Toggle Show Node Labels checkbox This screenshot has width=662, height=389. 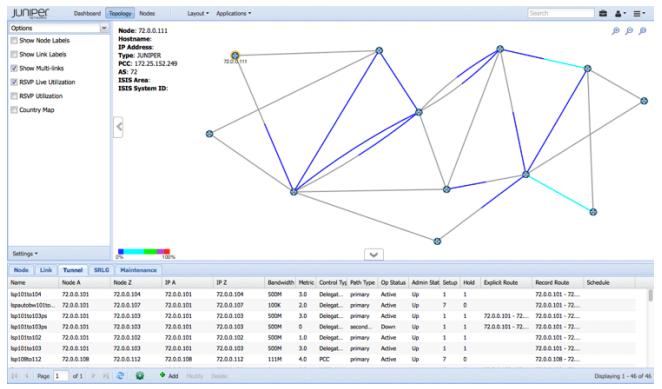point(14,41)
